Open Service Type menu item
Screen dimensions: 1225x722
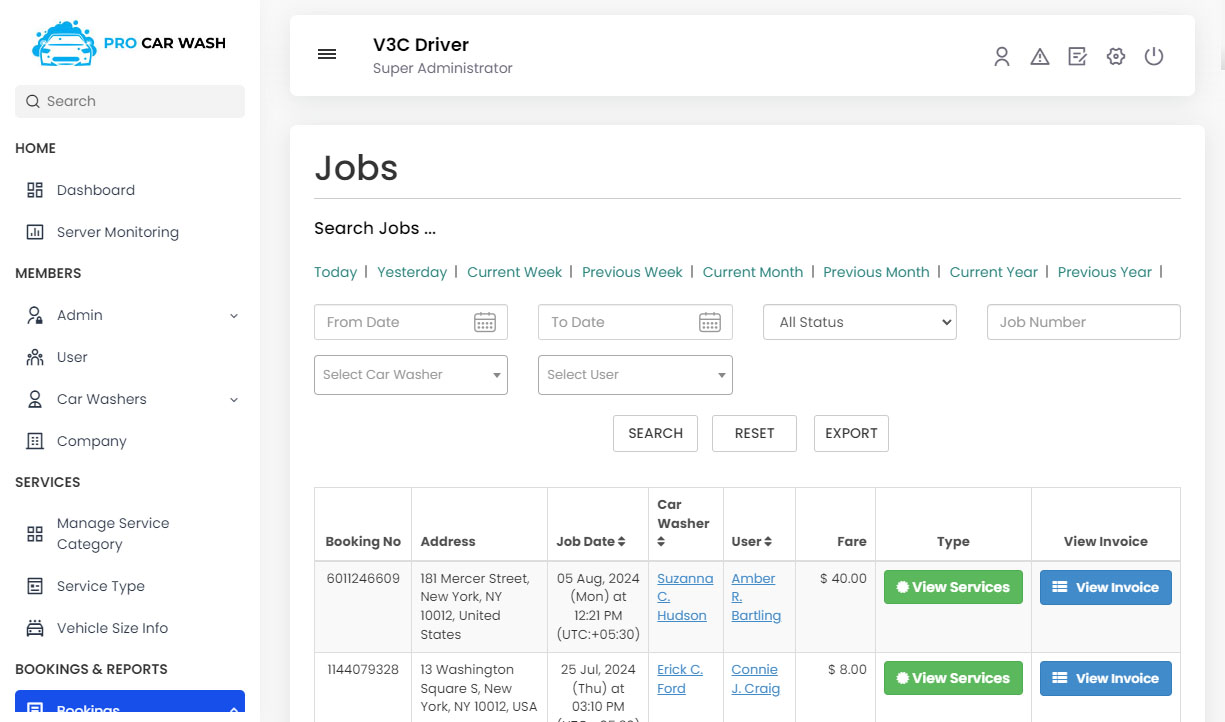pyautogui.click(x=101, y=586)
